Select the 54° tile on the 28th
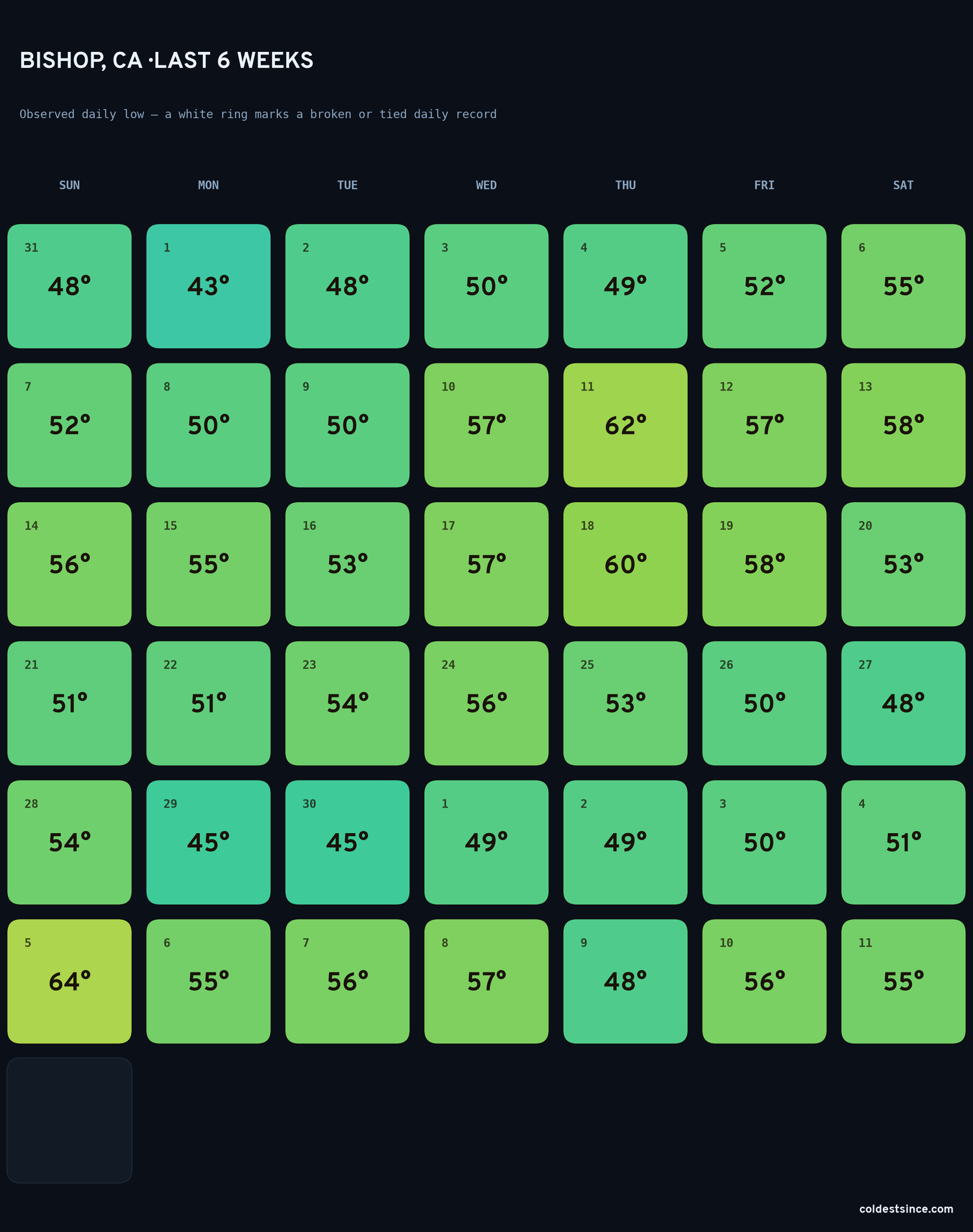The width and height of the screenshot is (973, 1232). 69,842
